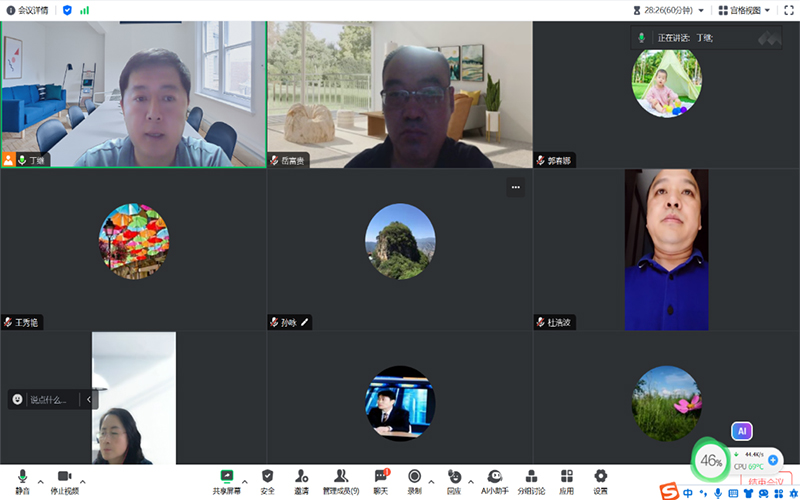Stop the camera using 停止视频
The image size is (800, 500).
click(64, 480)
